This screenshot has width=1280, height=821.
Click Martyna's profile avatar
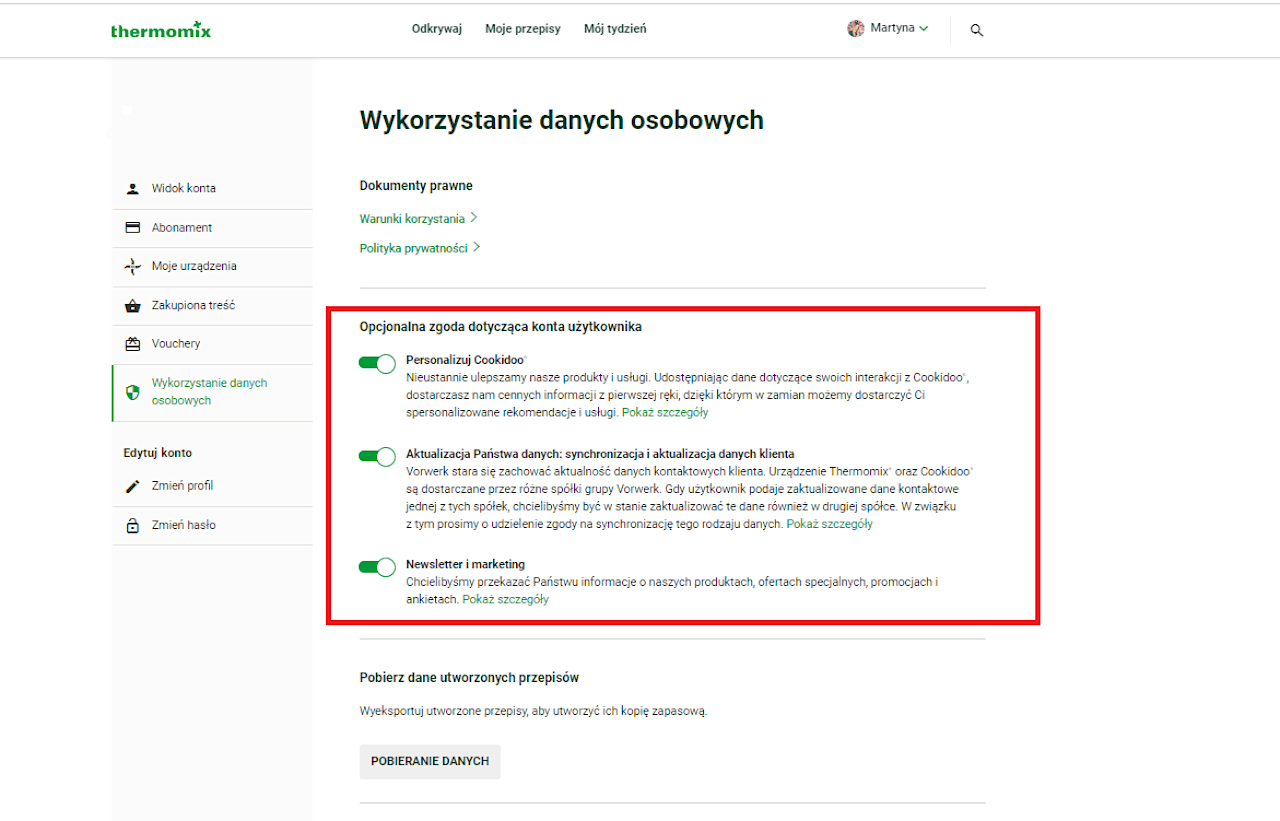click(x=855, y=29)
